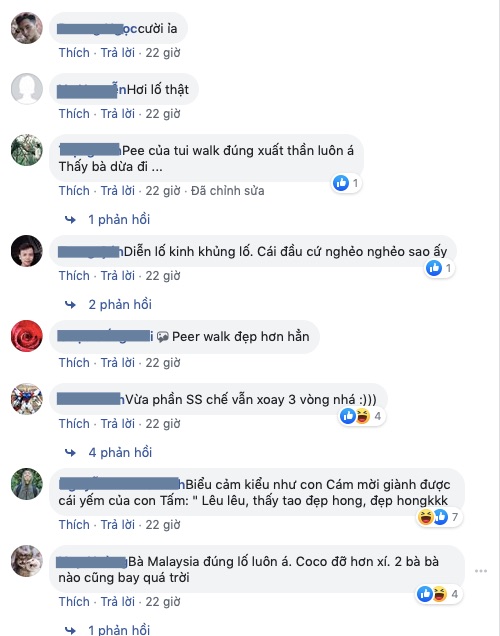Click the sticker icon in Peer walk comment
Screen dimensions: 500x636
pyautogui.click(x=163, y=337)
